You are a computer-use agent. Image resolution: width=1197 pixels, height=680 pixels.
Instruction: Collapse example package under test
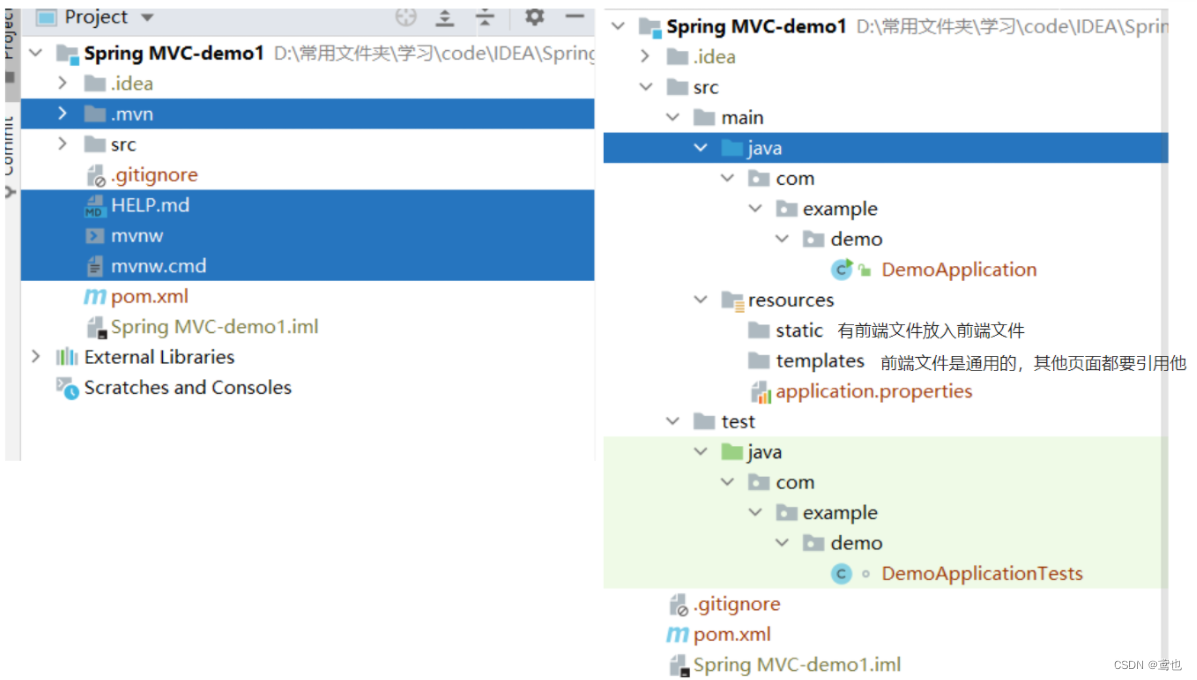tap(755, 512)
